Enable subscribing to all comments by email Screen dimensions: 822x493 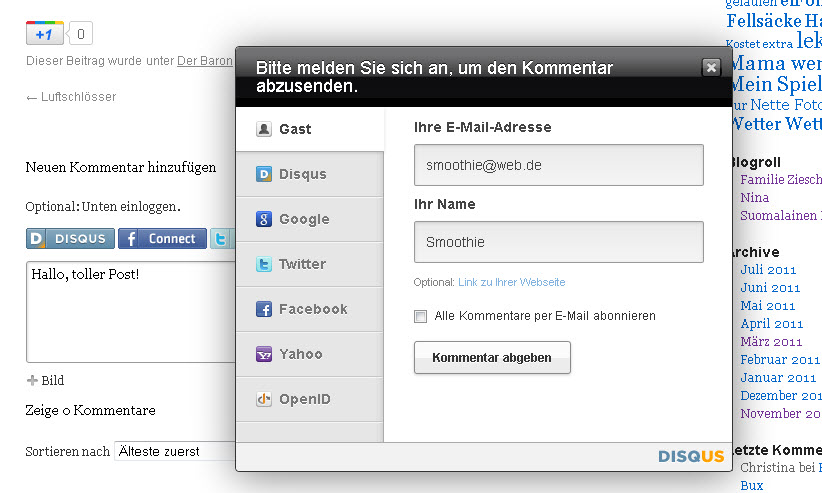coord(421,316)
